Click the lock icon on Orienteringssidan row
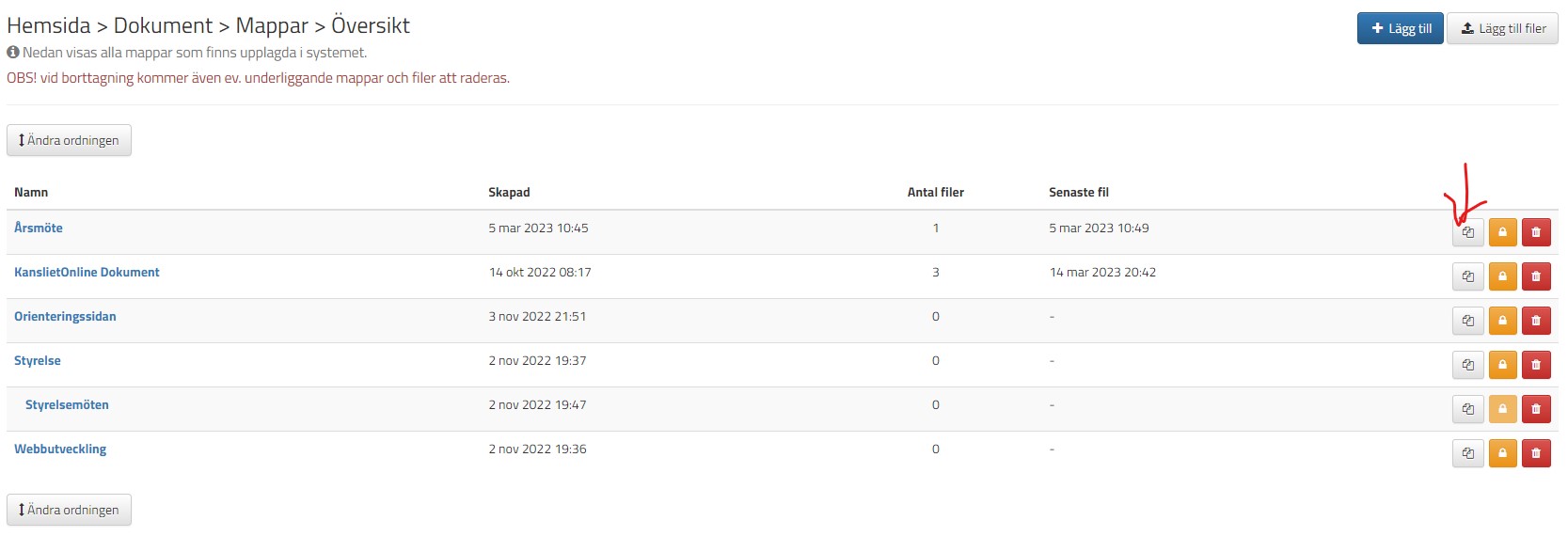This screenshot has width=1568, height=536. point(1502,321)
